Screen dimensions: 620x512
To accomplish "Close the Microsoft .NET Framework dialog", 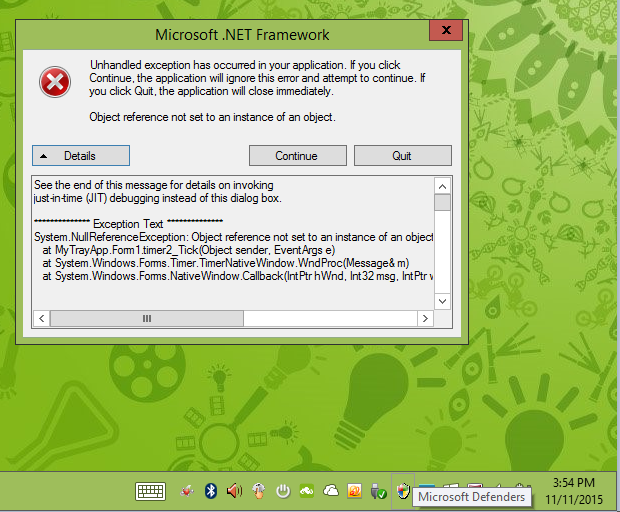I will click(x=446, y=30).
